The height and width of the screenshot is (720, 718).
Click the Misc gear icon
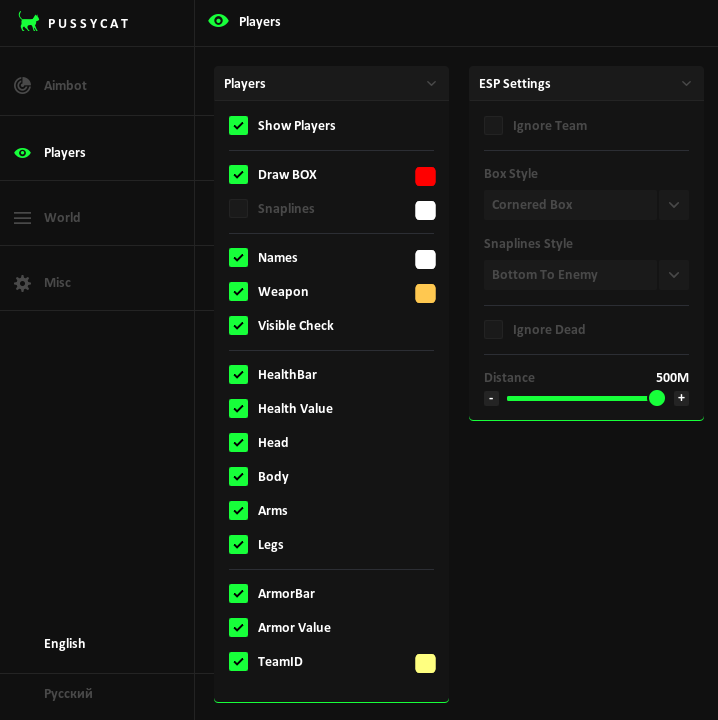pyautogui.click(x=22, y=283)
